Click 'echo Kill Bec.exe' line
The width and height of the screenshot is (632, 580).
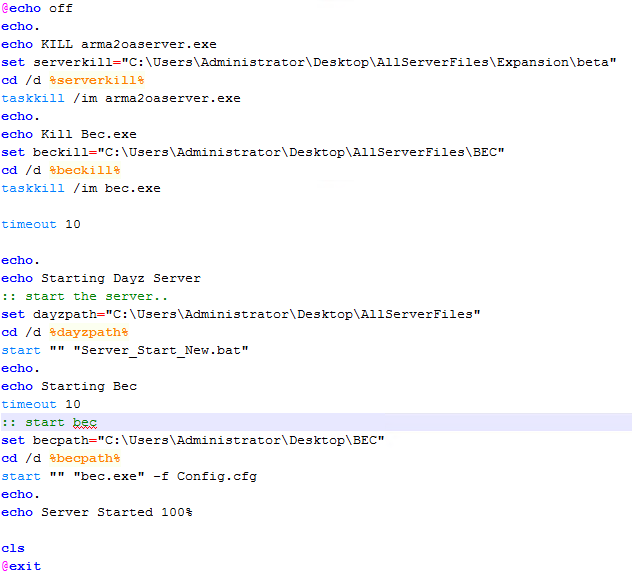coord(69,134)
